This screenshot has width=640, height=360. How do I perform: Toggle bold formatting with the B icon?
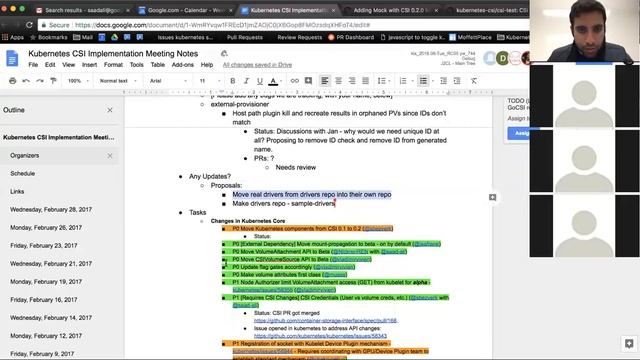click(x=233, y=81)
